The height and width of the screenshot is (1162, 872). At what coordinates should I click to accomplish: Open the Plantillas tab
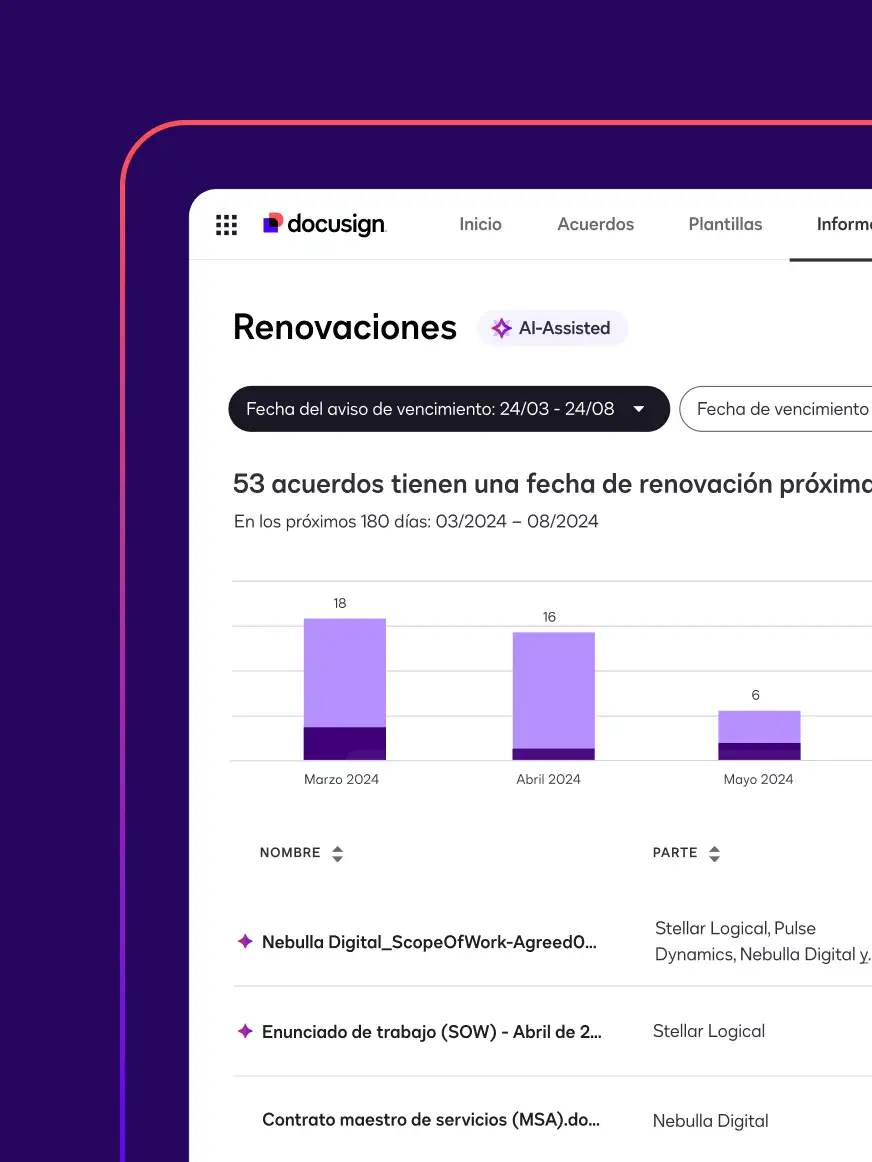pos(725,224)
